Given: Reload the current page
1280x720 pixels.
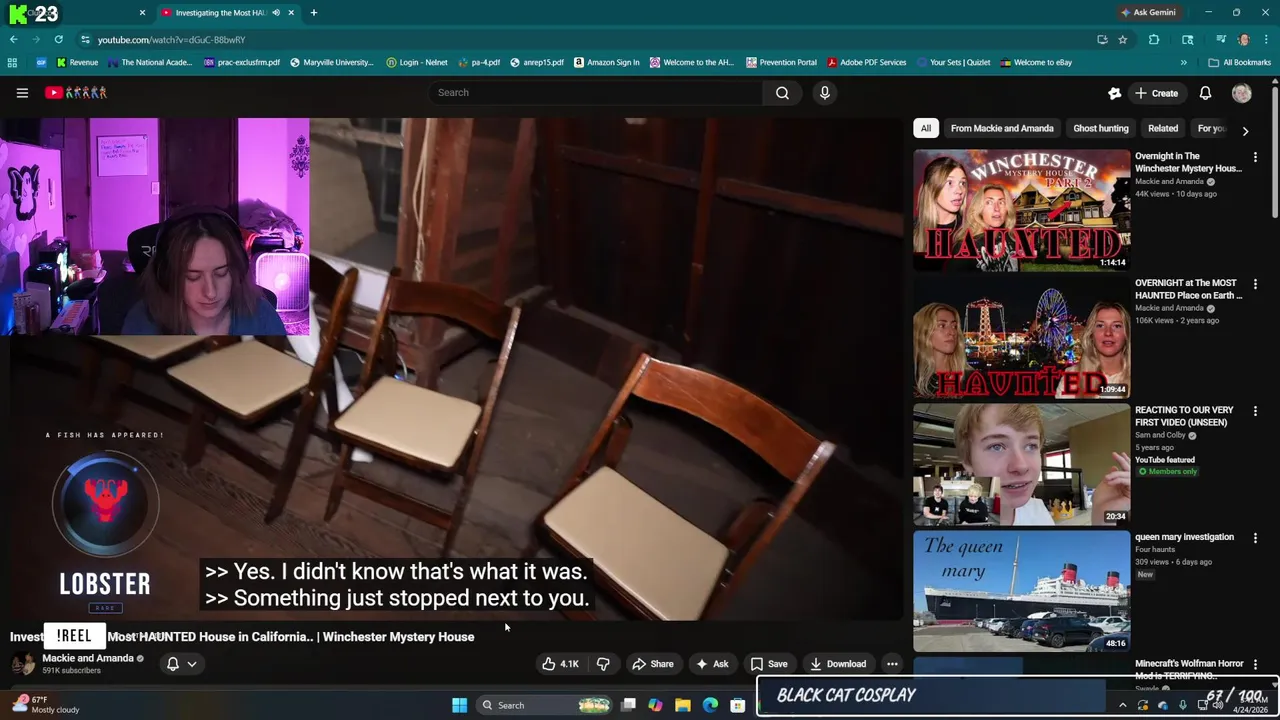Looking at the screenshot, I should coord(59,40).
